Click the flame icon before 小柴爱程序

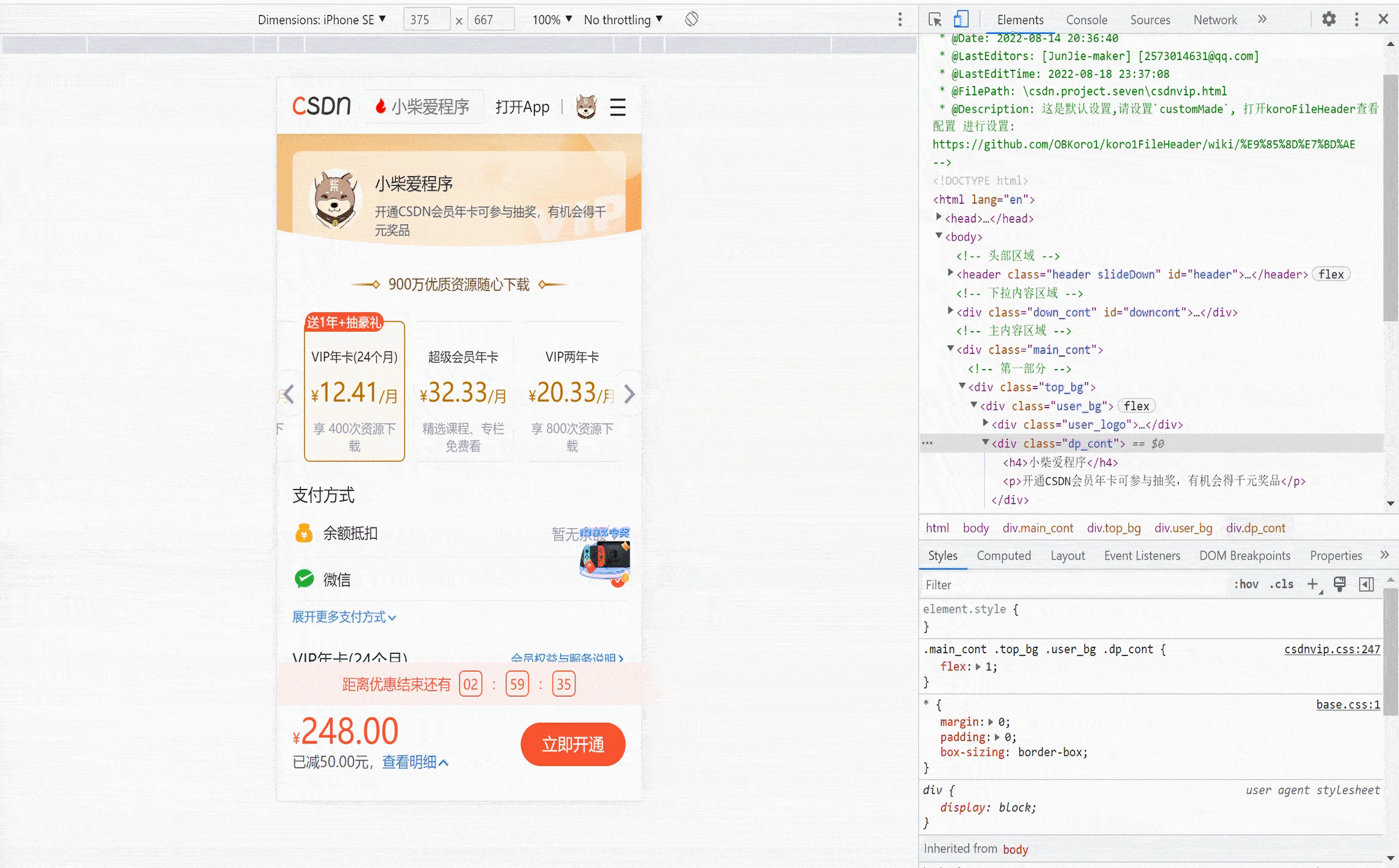coord(381,107)
